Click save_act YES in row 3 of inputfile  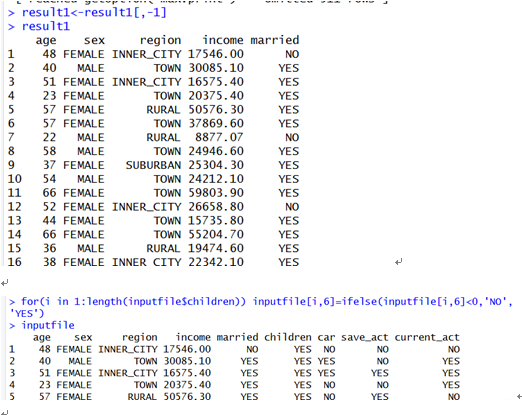[x=379, y=373]
